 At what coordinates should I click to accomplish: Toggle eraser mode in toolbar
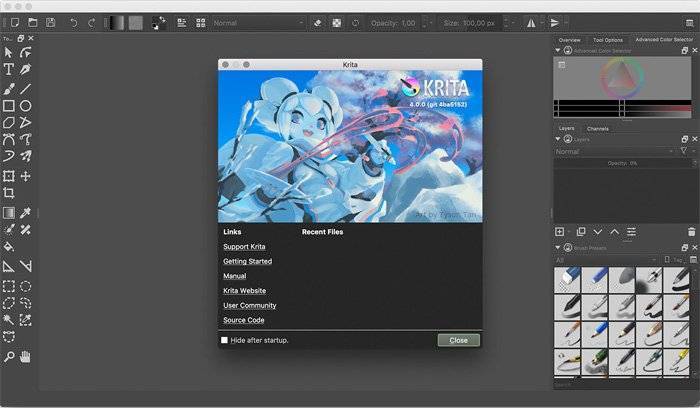[x=317, y=23]
